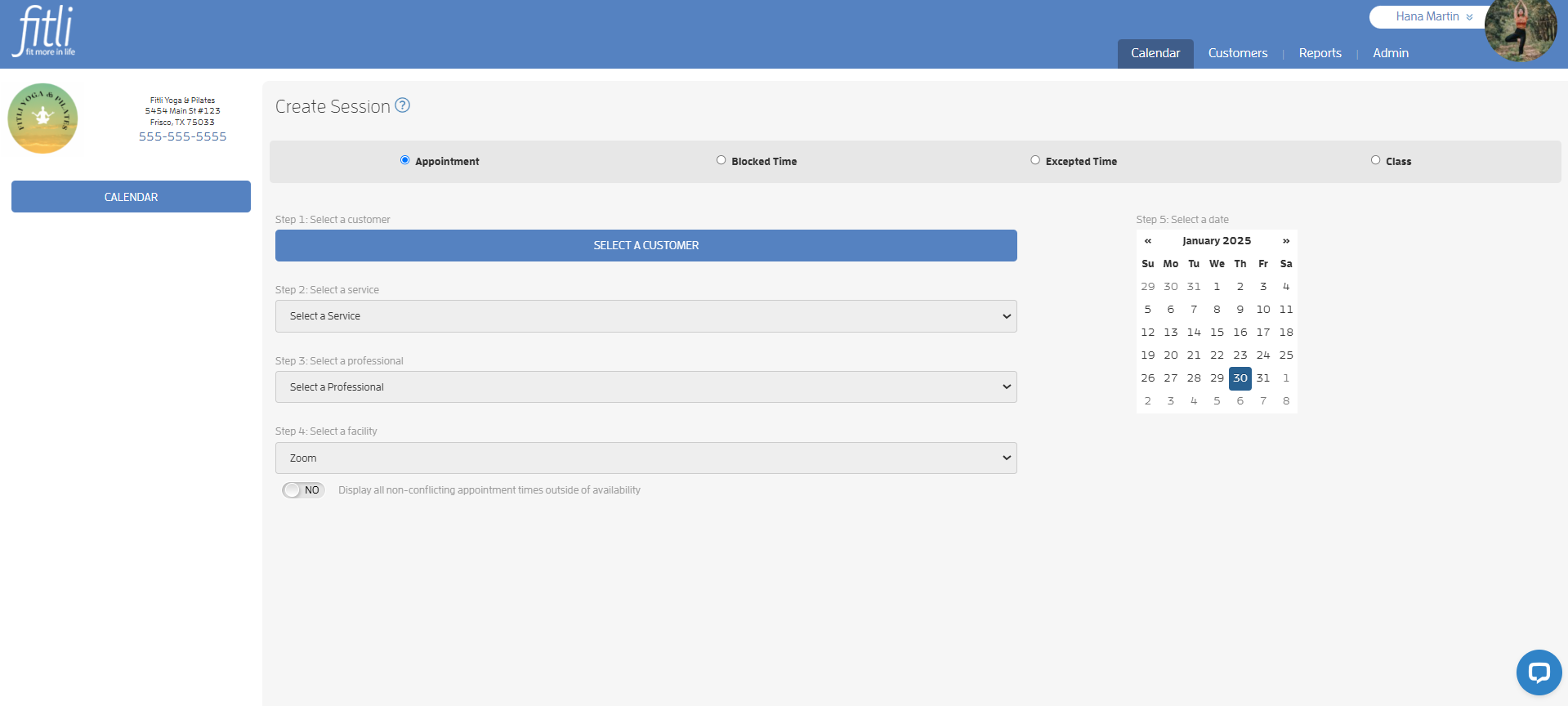
Task: Go to next month in date picker
Action: pyautogui.click(x=1286, y=241)
